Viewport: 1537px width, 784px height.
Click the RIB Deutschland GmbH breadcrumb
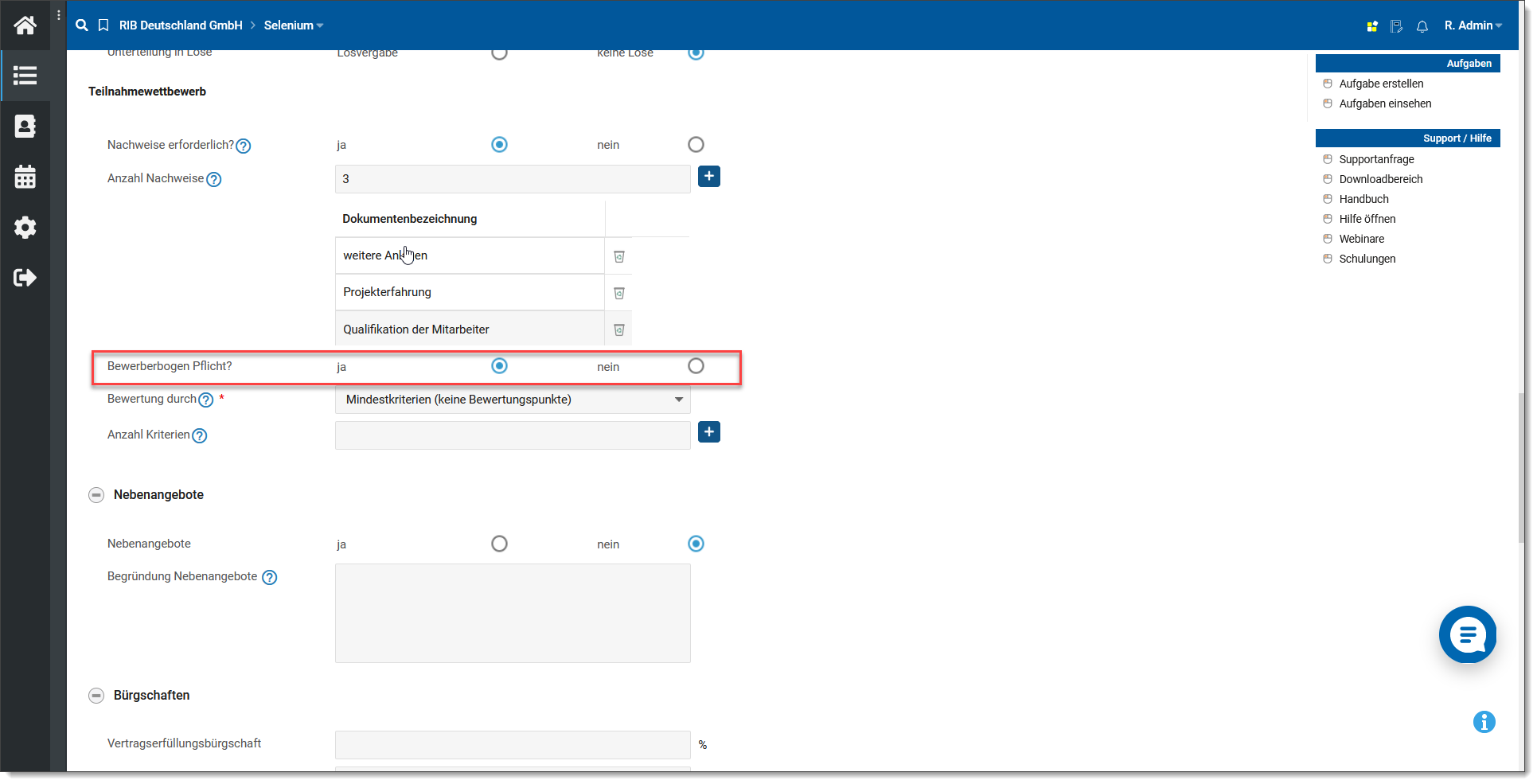[x=181, y=25]
